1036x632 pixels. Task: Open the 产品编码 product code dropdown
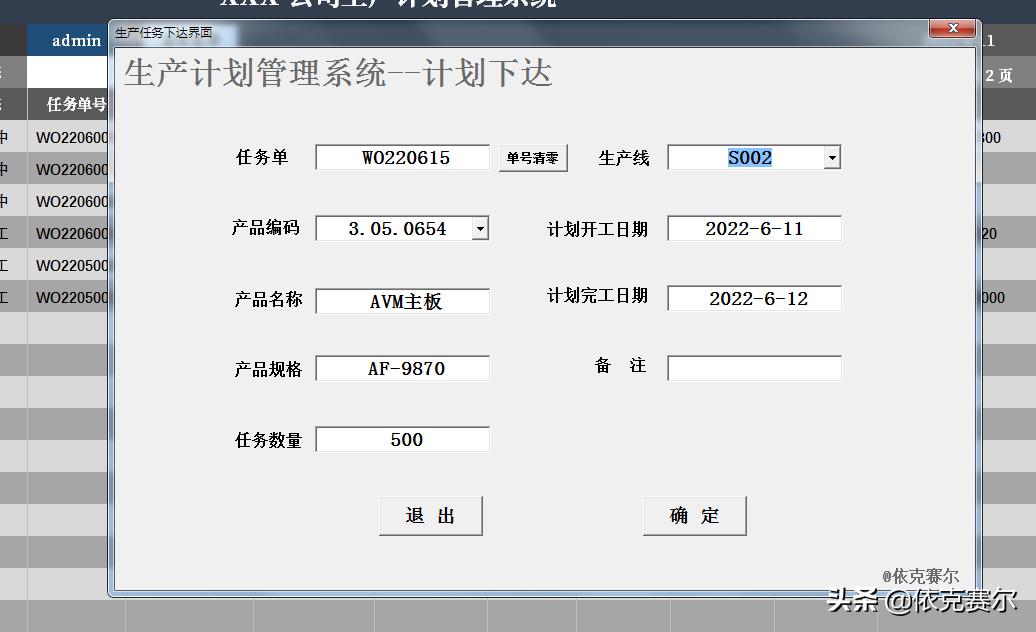coord(479,228)
